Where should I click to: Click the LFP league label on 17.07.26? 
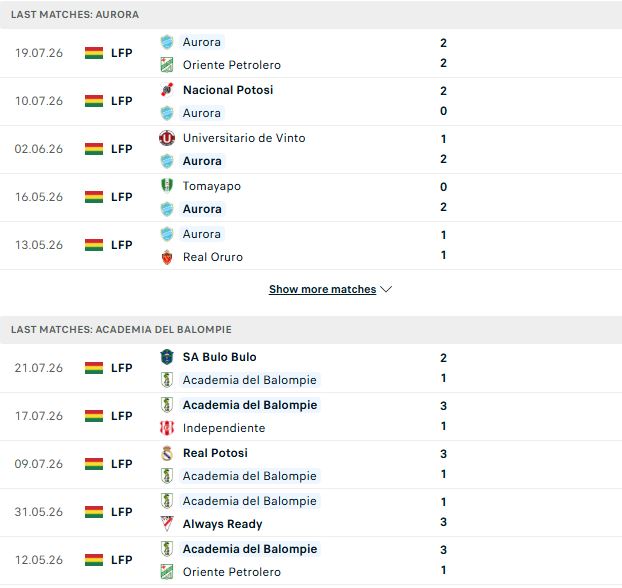[121, 416]
